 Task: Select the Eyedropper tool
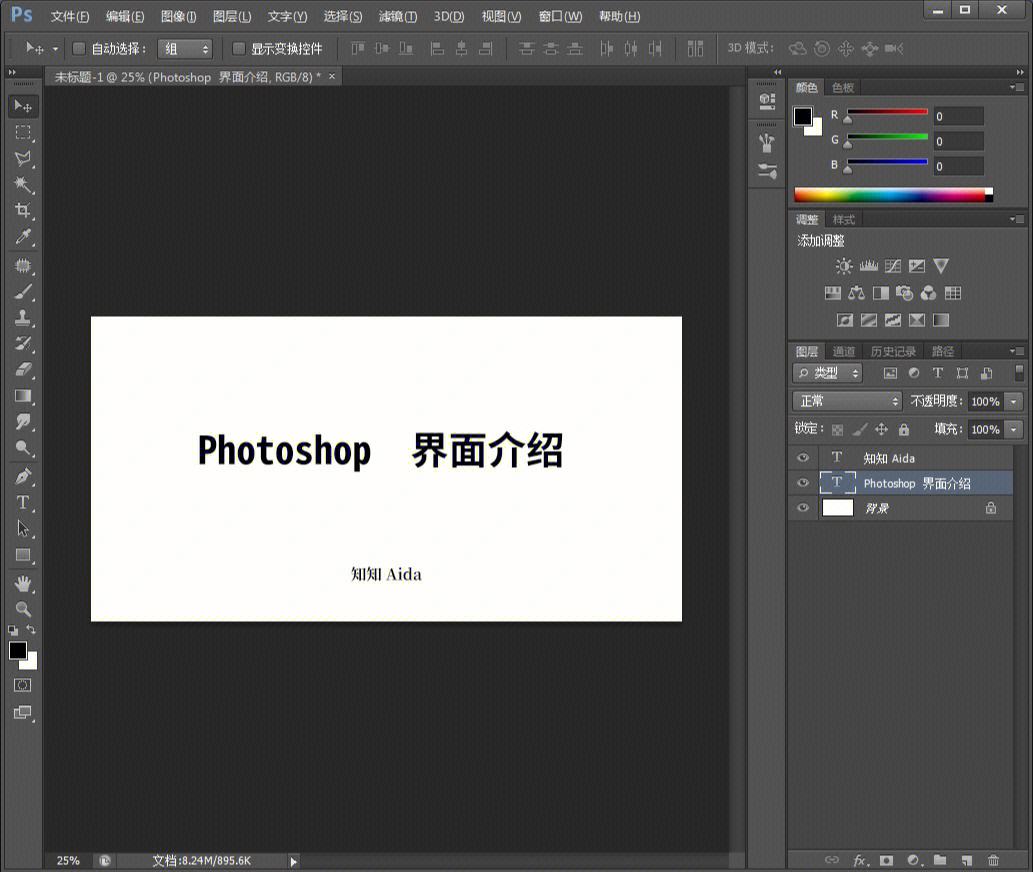click(x=23, y=237)
